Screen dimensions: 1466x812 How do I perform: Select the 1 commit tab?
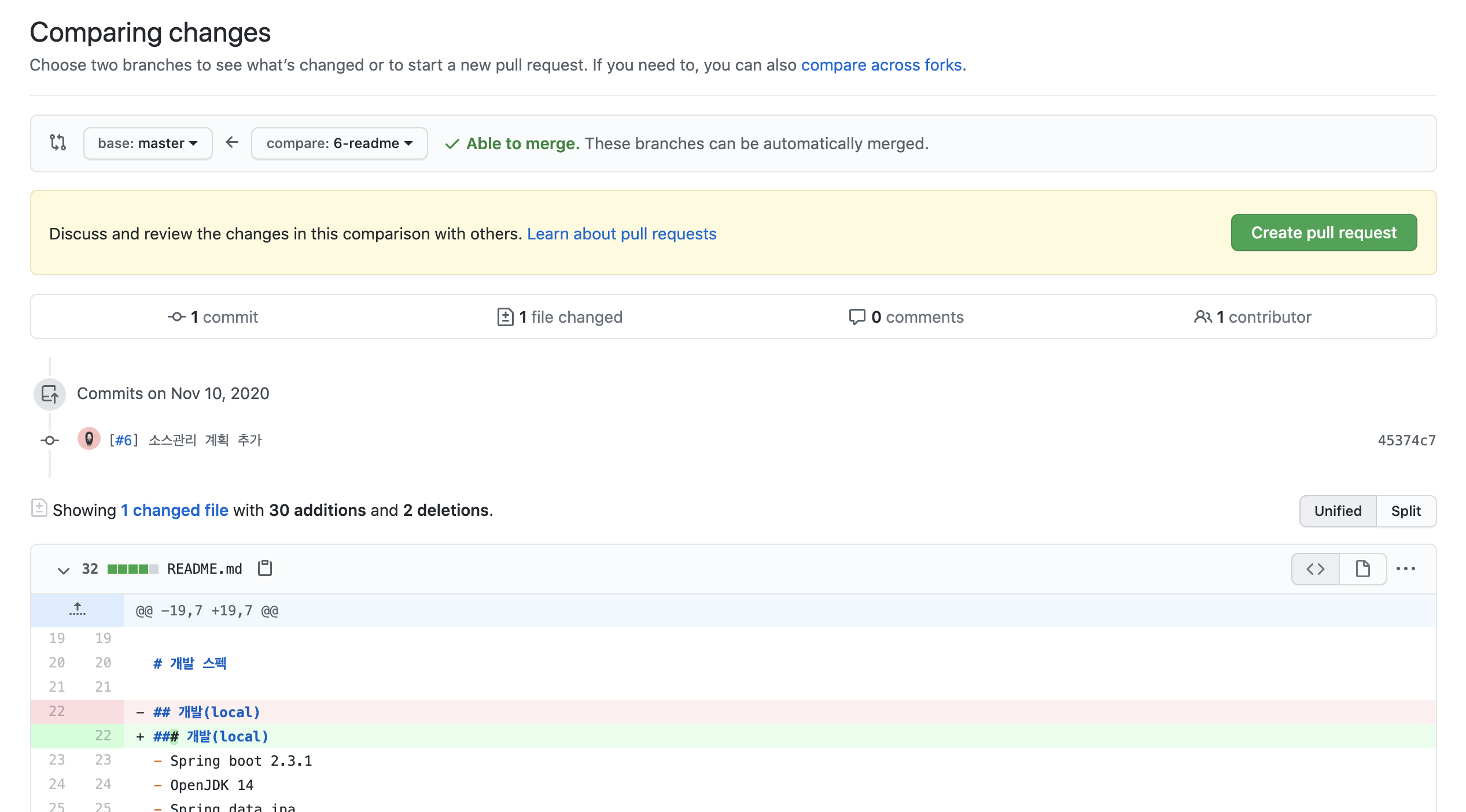pyautogui.click(x=213, y=317)
